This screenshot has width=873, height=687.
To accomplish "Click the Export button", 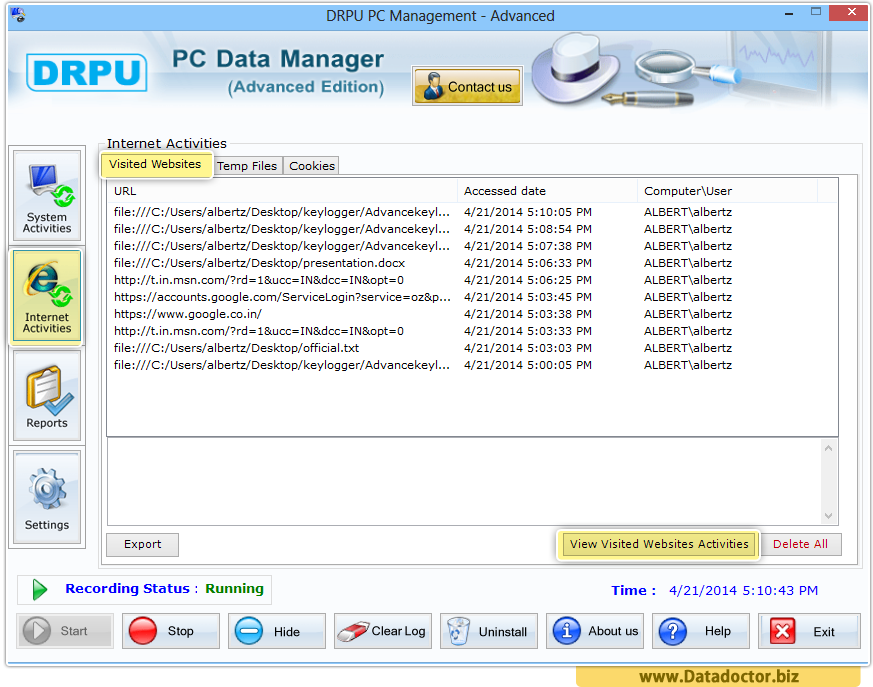I will [143, 544].
